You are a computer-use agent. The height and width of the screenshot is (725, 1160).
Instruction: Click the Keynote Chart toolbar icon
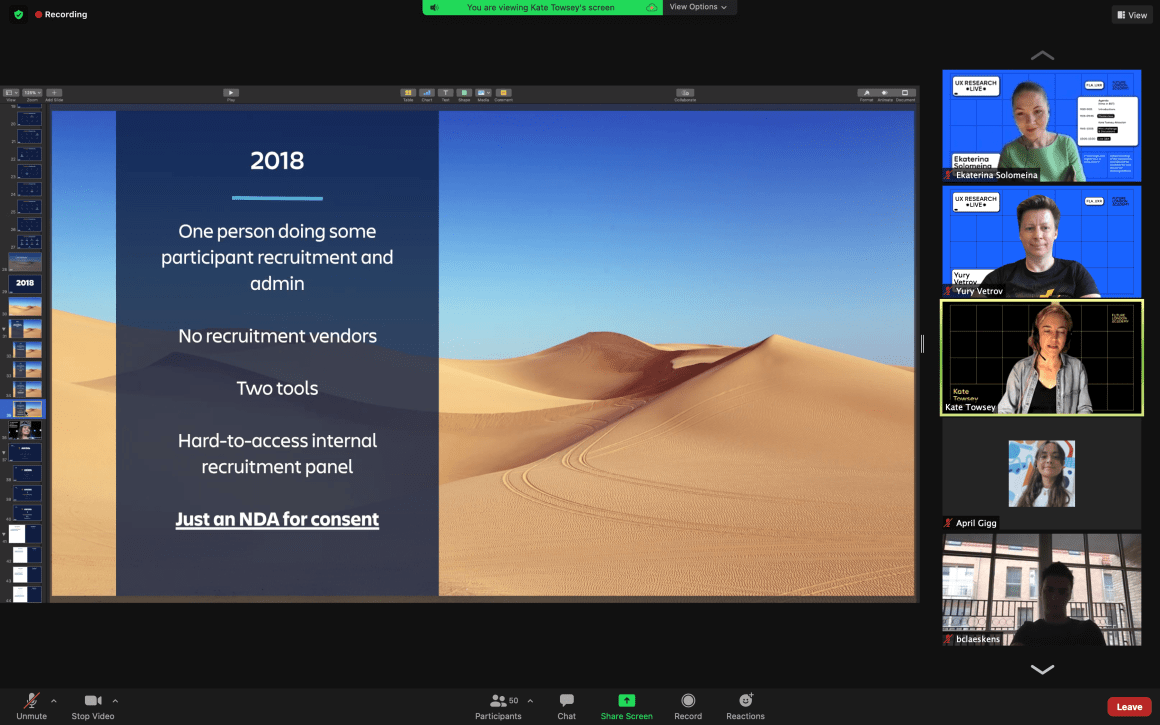[x=427, y=94]
